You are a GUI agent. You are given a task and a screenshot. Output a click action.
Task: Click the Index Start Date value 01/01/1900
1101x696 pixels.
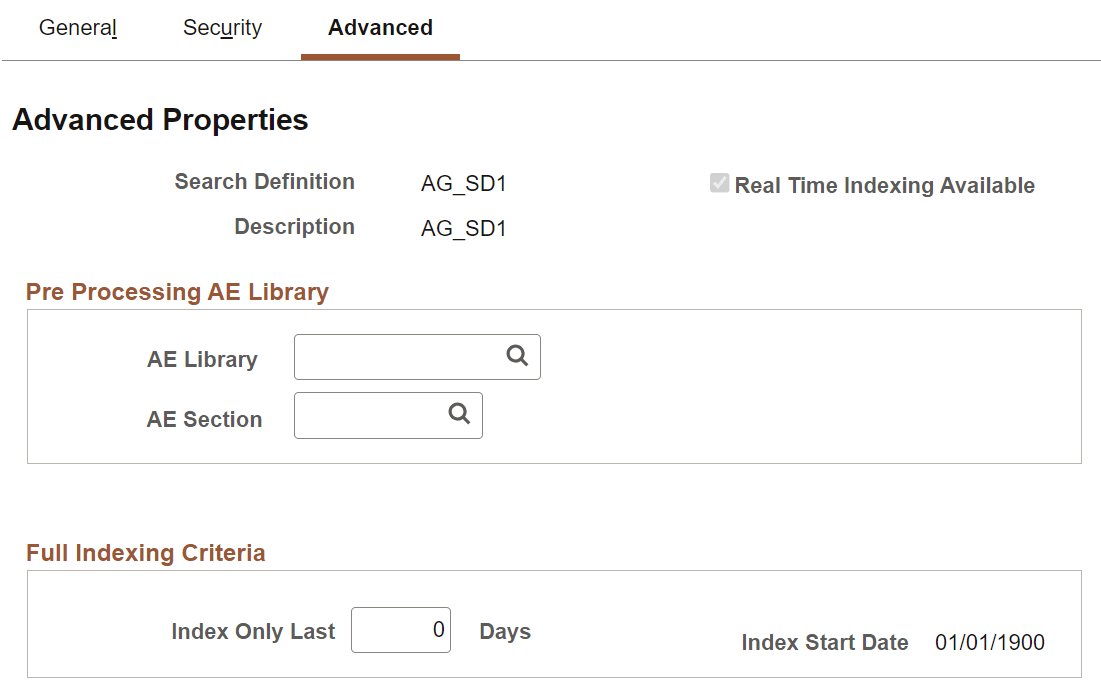click(x=991, y=643)
